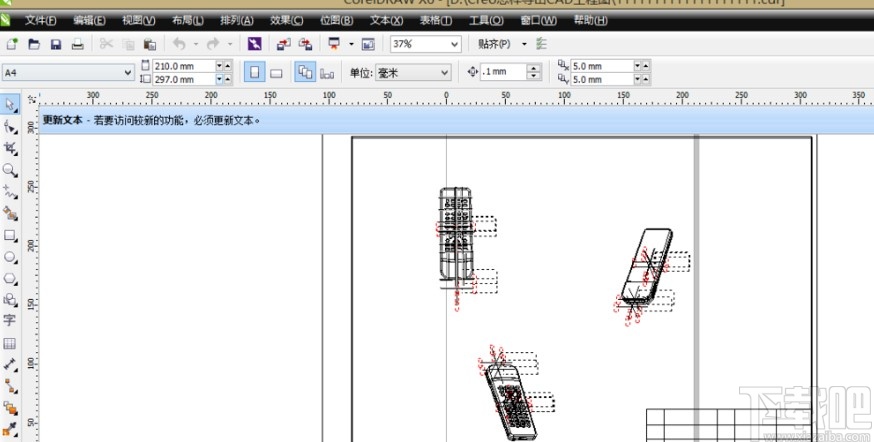Open the 视图(V) menu
Image resolution: width=874 pixels, height=442 pixels.
pyautogui.click(x=139, y=21)
